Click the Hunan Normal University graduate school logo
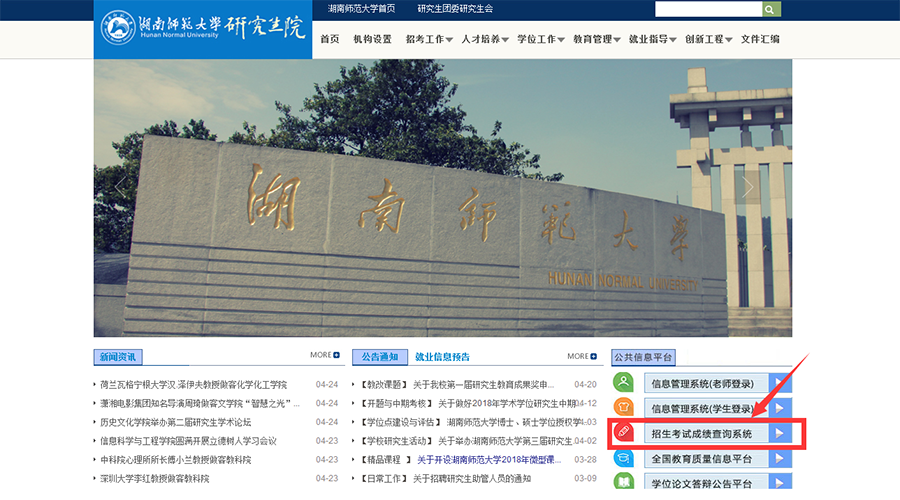 [x=203, y=28]
